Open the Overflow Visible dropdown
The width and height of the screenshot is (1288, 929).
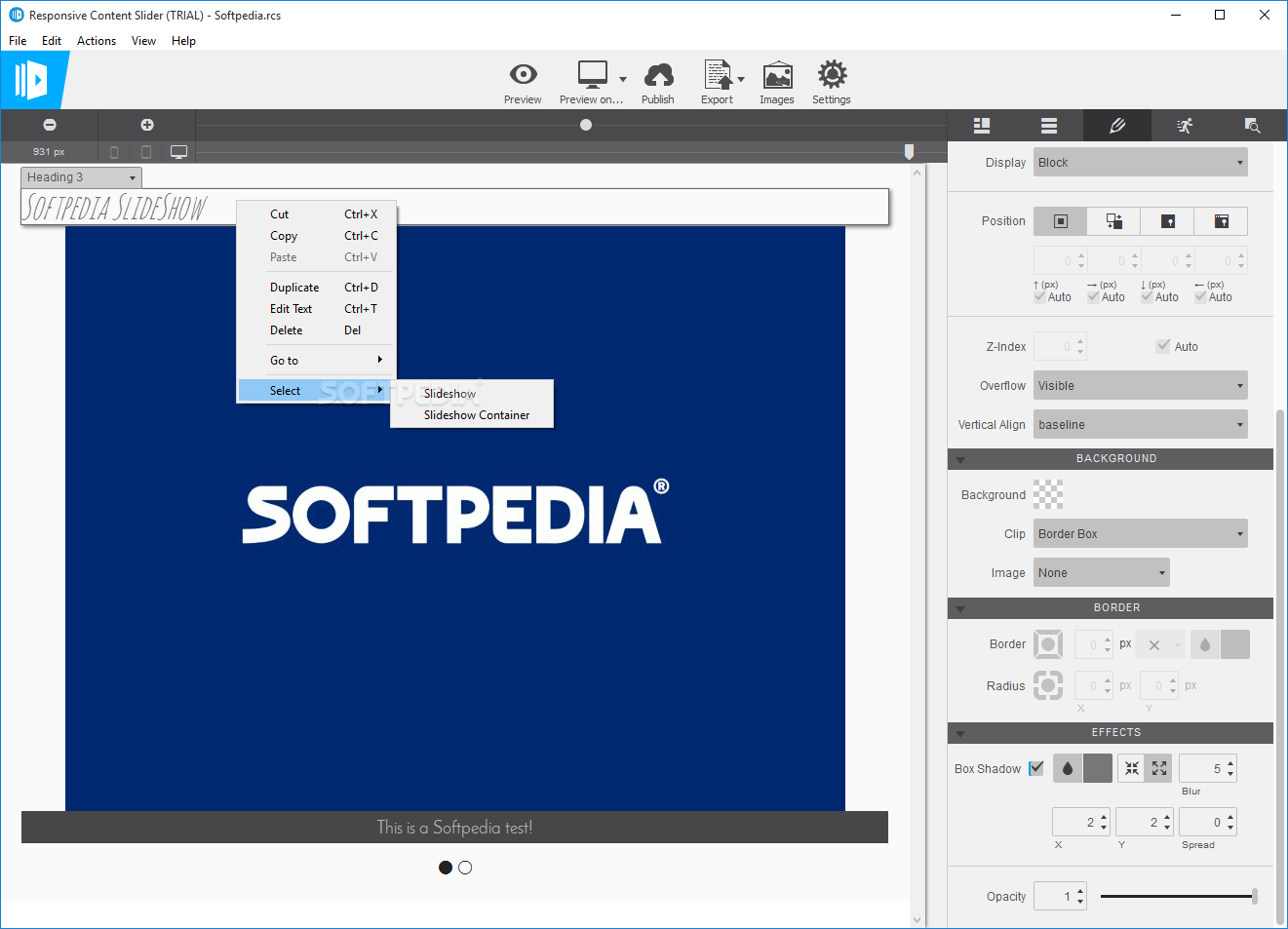(1141, 386)
